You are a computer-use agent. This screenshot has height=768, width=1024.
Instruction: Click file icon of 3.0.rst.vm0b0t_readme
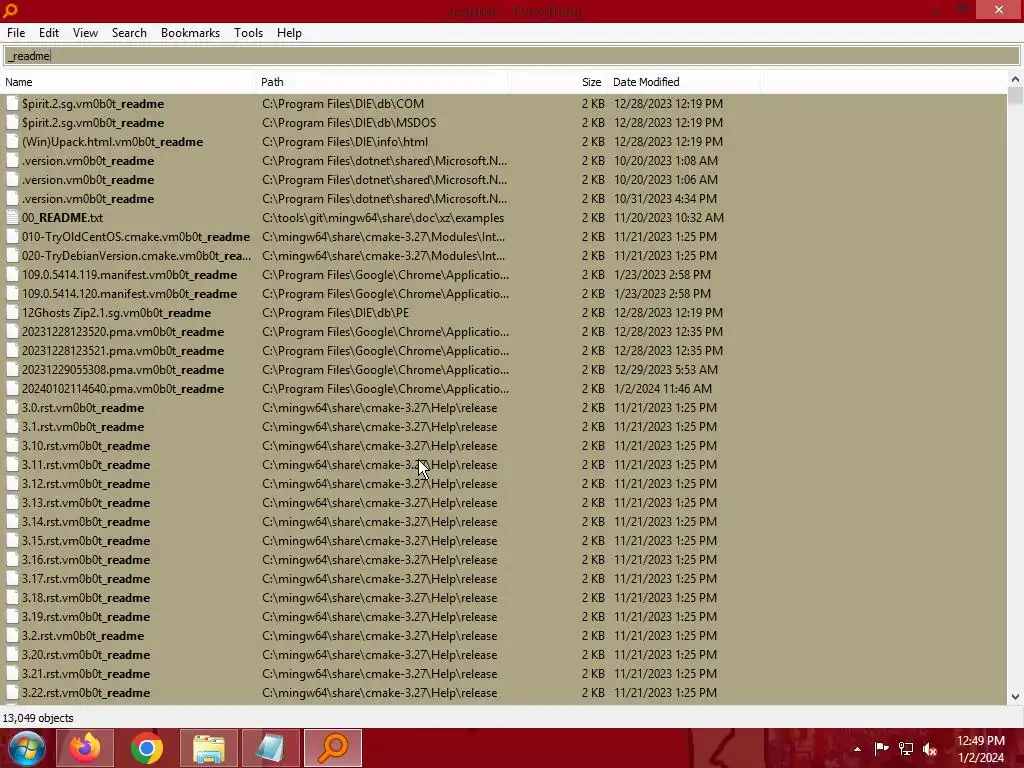pyautogui.click(x=12, y=408)
